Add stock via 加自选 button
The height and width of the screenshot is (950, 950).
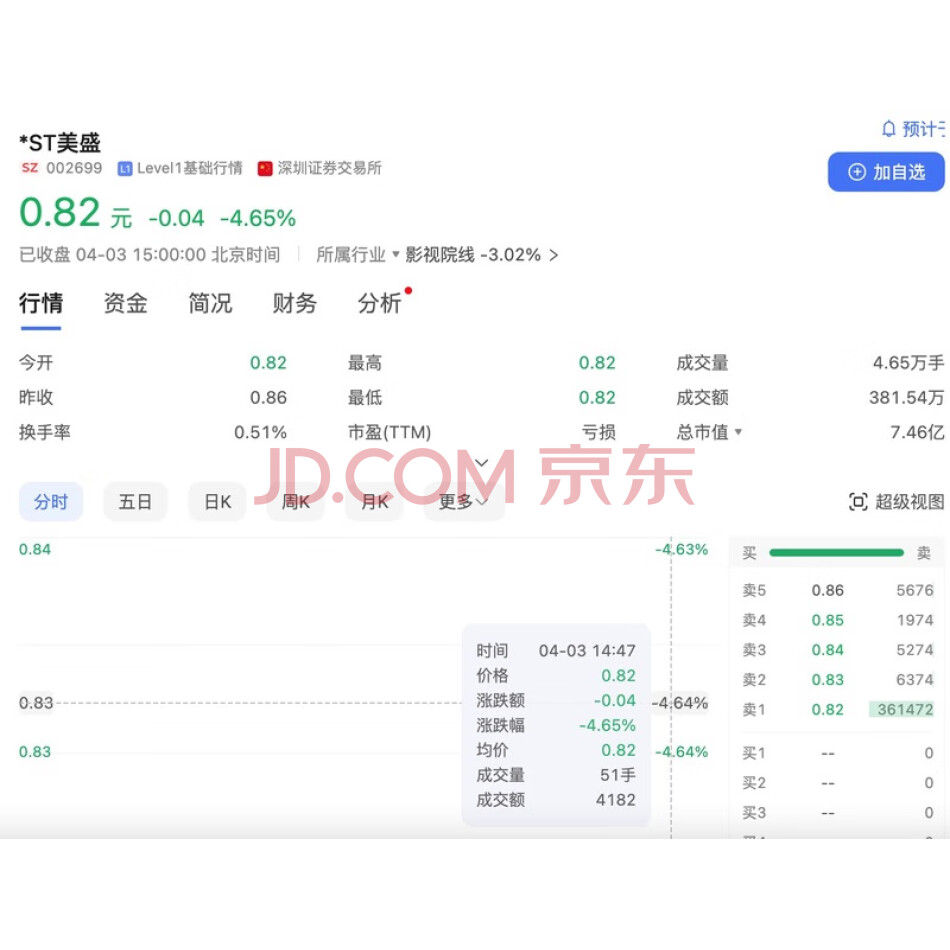click(886, 172)
